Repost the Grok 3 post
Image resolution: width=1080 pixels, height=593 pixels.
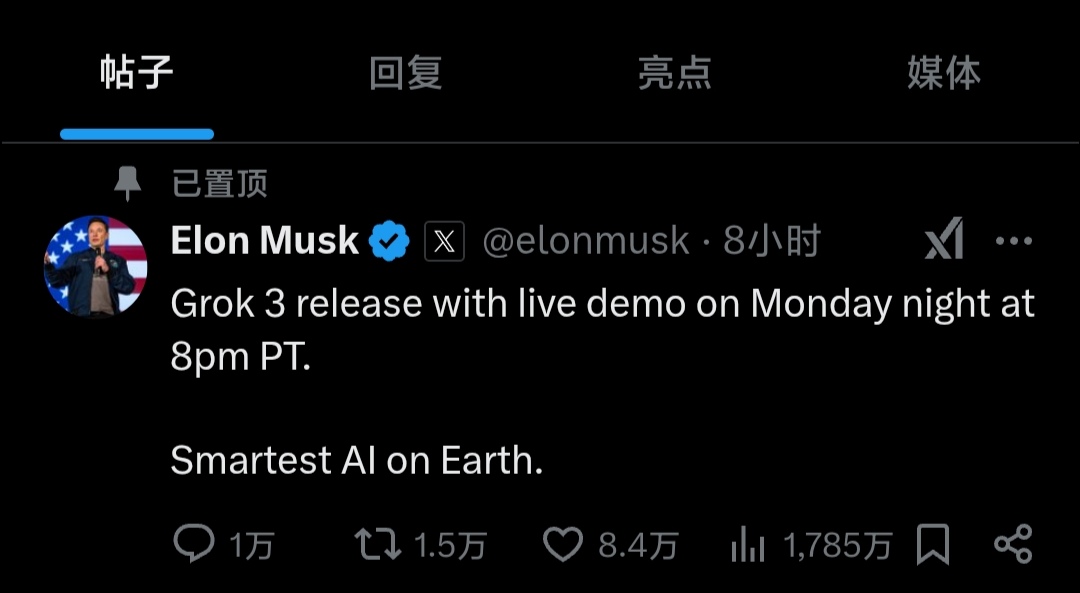(x=378, y=544)
